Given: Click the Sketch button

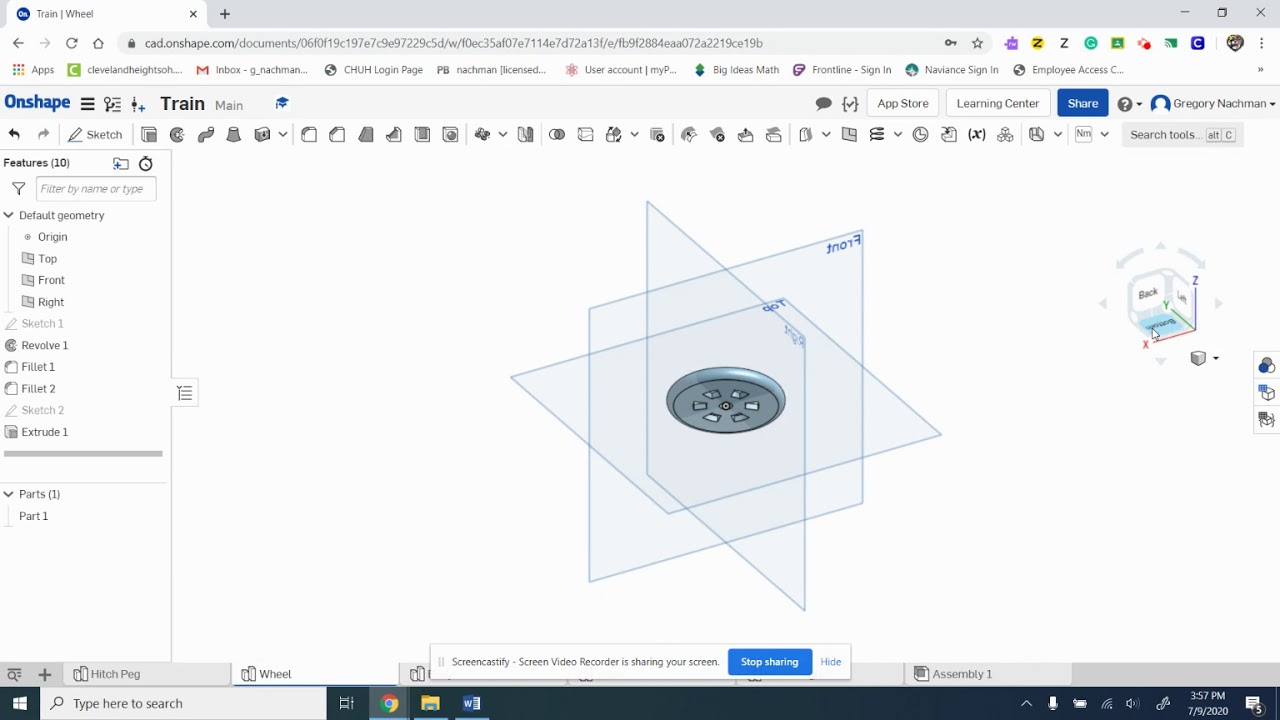Looking at the screenshot, I should [95, 135].
